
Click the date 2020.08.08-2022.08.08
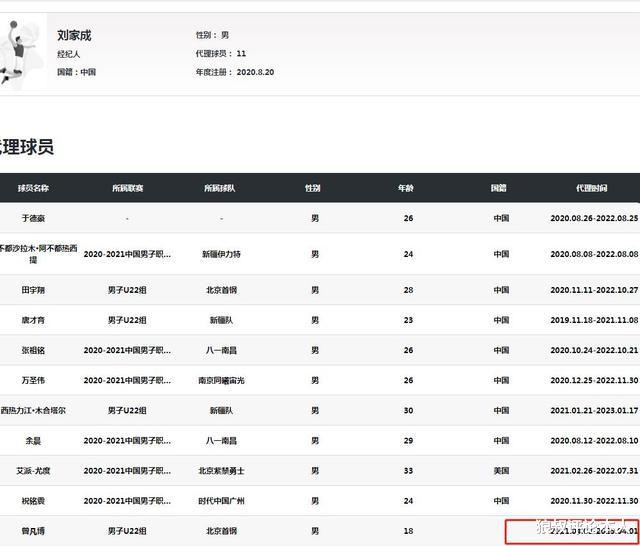594,254
